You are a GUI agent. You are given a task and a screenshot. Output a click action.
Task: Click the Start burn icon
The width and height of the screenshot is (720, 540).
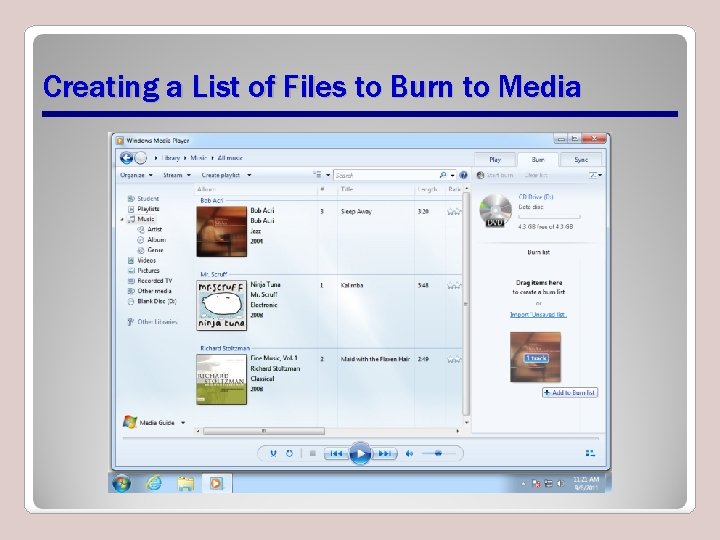click(x=480, y=175)
